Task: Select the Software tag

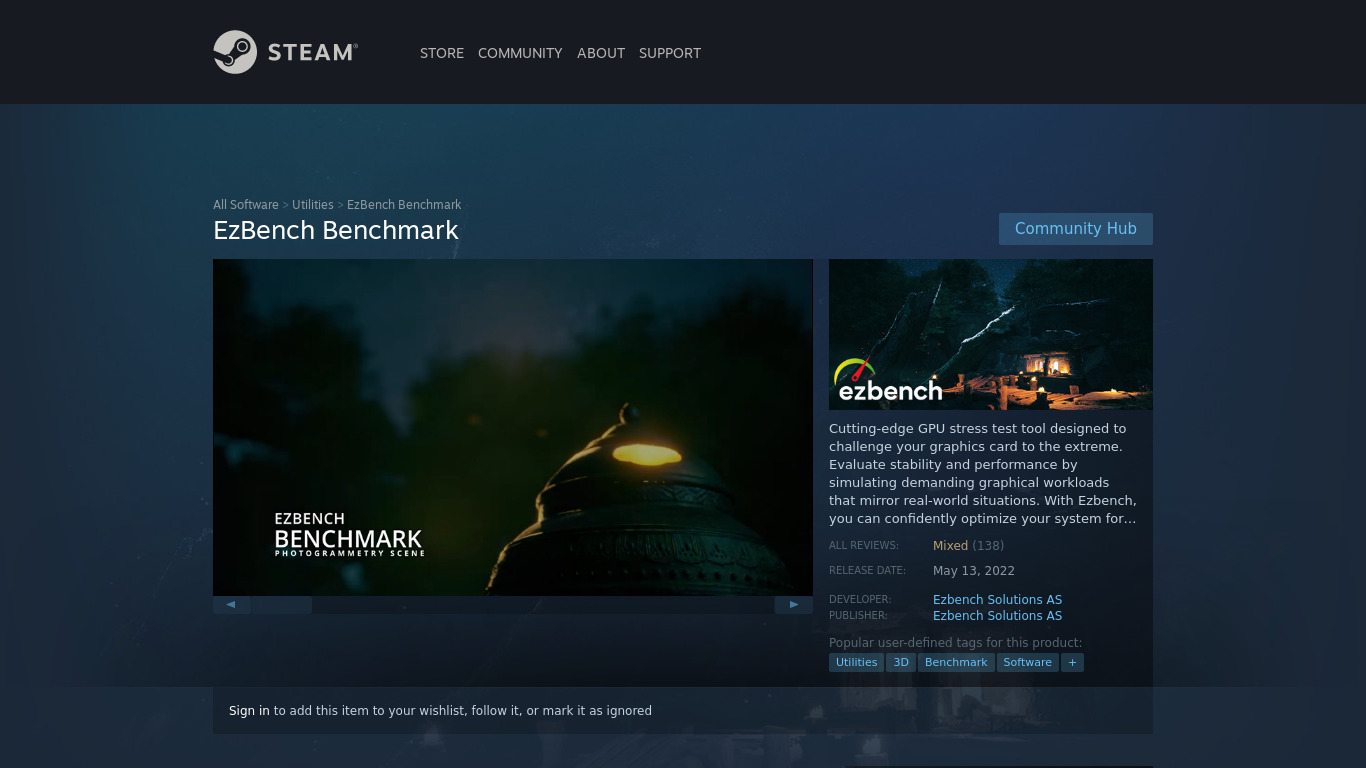Action: (1028, 663)
